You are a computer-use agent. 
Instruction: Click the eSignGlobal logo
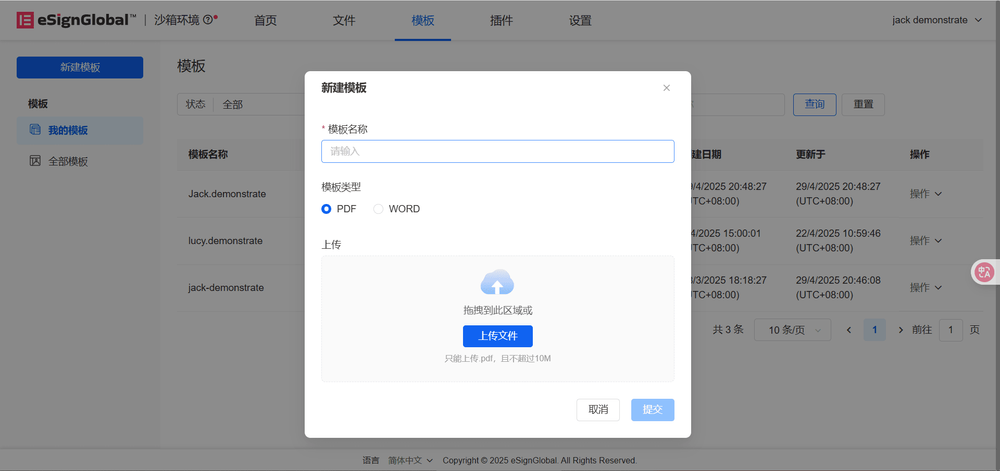point(76,20)
